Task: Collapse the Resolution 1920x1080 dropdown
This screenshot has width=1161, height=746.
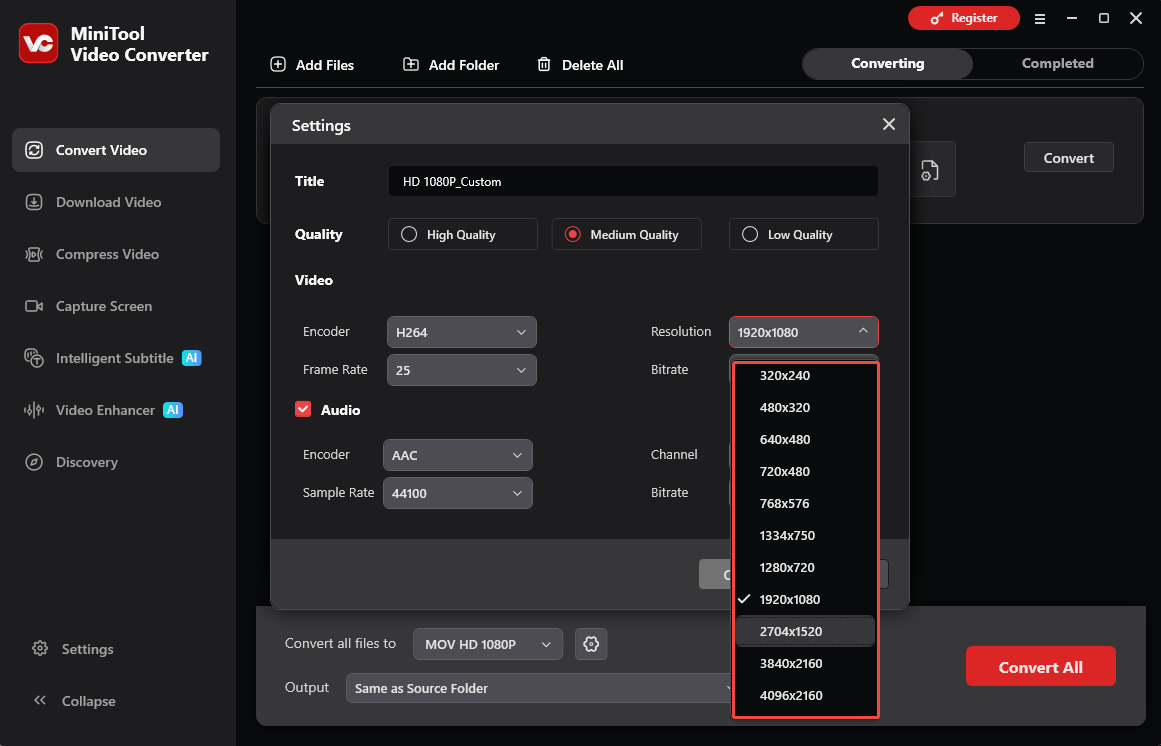Action: coord(803,332)
